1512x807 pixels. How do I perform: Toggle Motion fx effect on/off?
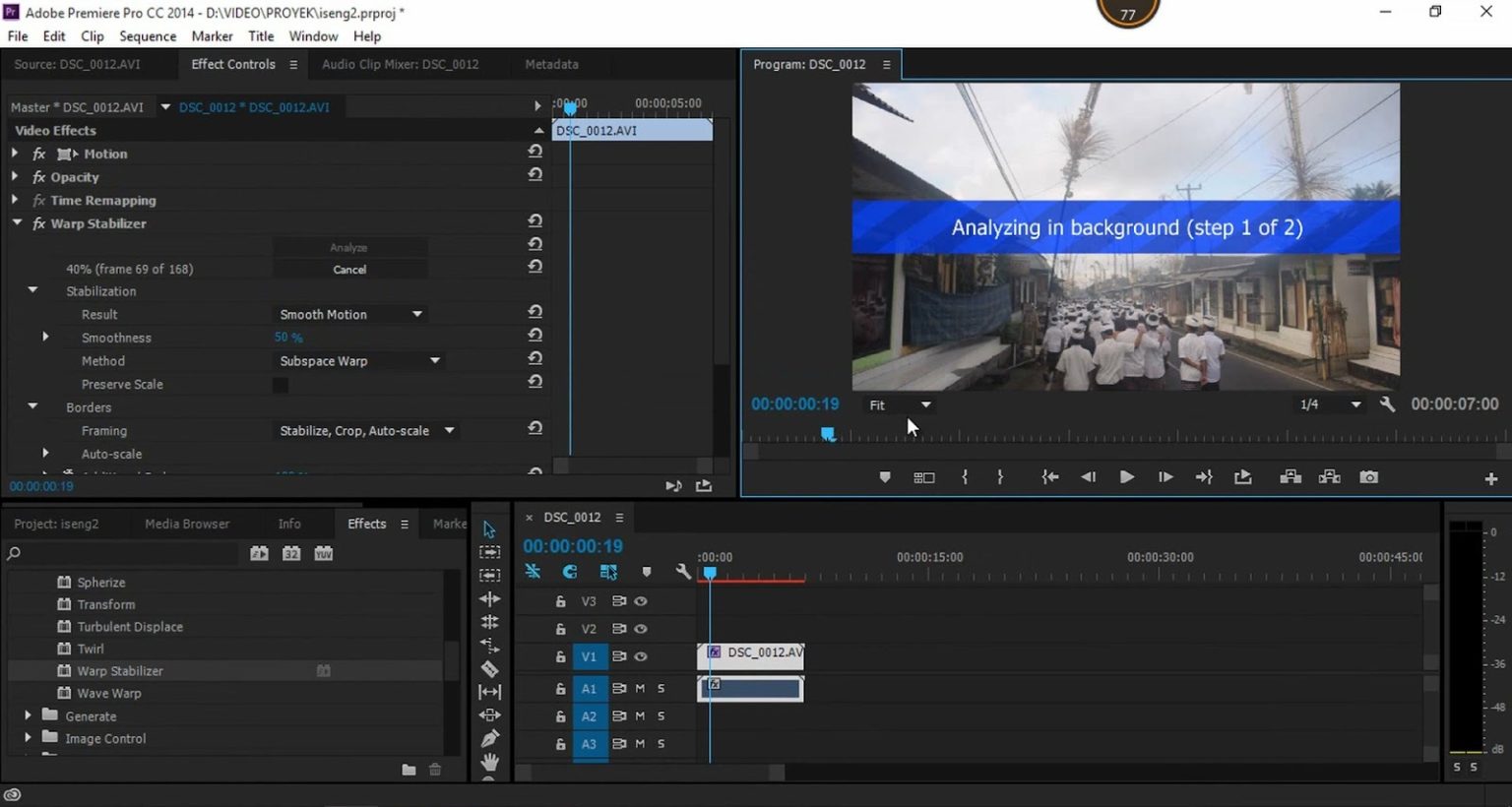[x=39, y=154]
